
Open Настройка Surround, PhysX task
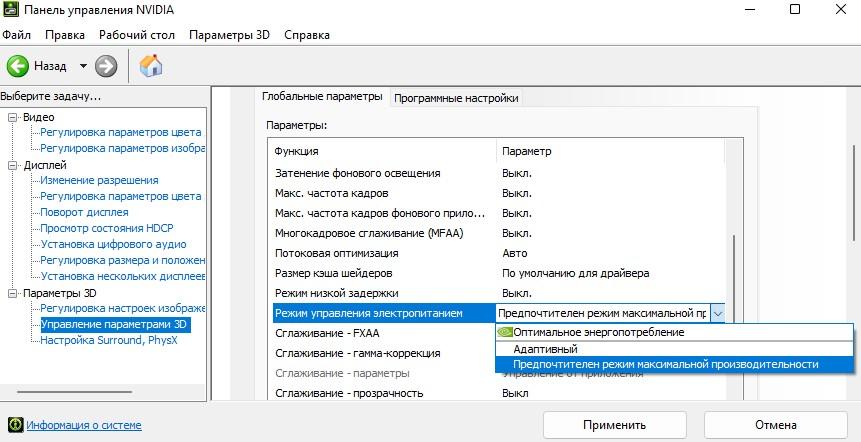[109, 340]
